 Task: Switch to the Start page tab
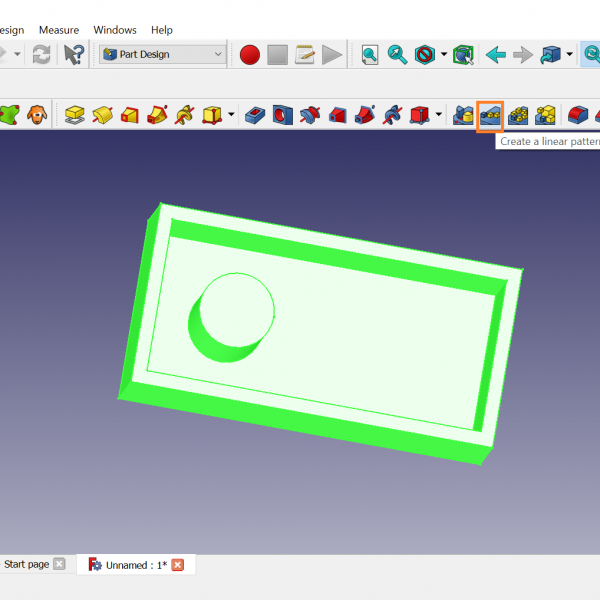26,564
